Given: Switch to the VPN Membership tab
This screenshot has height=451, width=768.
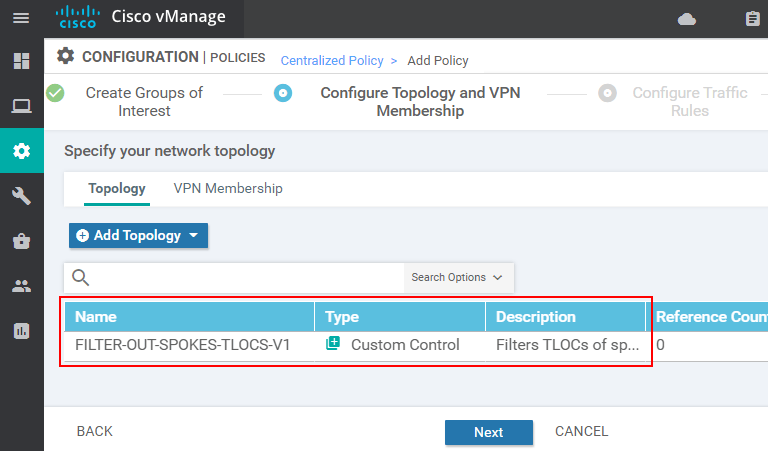Looking at the screenshot, I should coord(228,188).
